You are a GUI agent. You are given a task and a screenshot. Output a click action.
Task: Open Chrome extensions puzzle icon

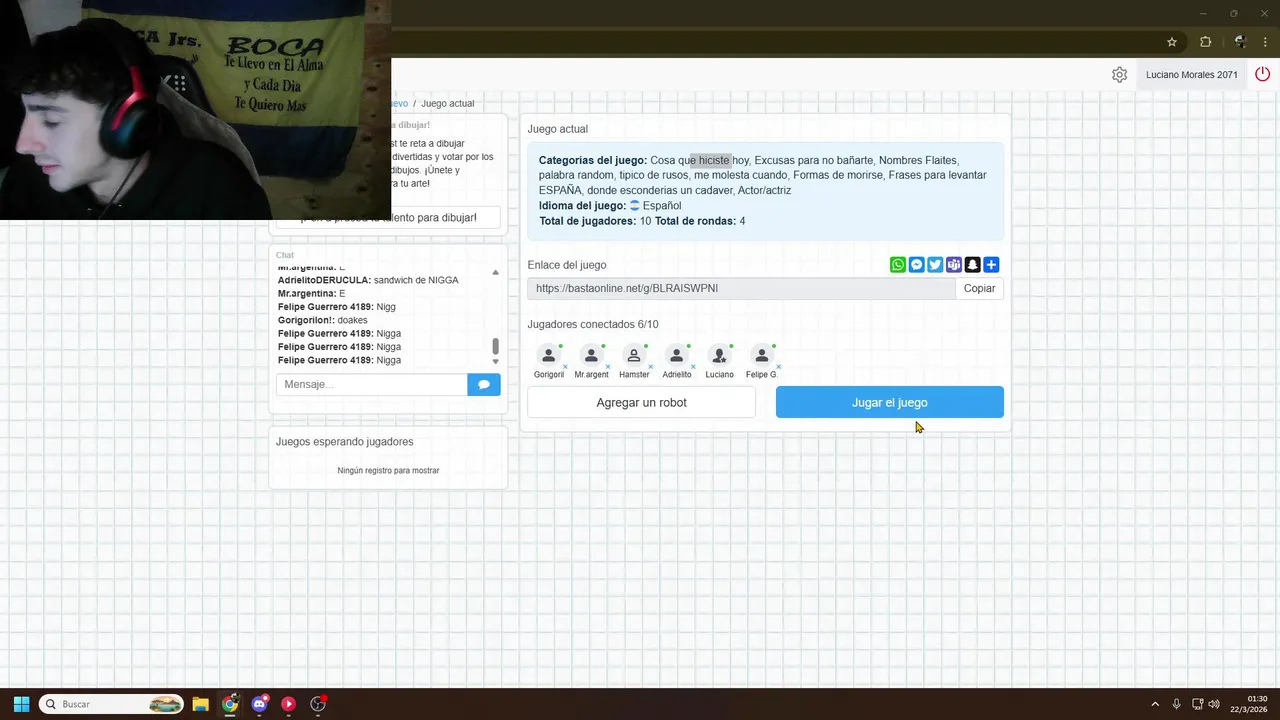1206,42
